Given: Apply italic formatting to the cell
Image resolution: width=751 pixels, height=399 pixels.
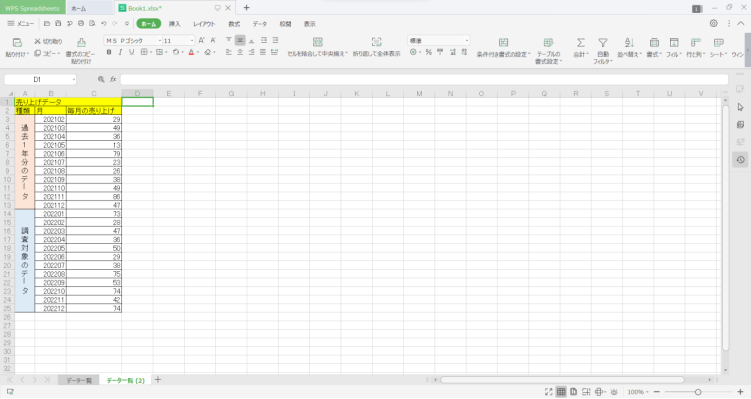Looking at the screenshot, I should (120, 52).
